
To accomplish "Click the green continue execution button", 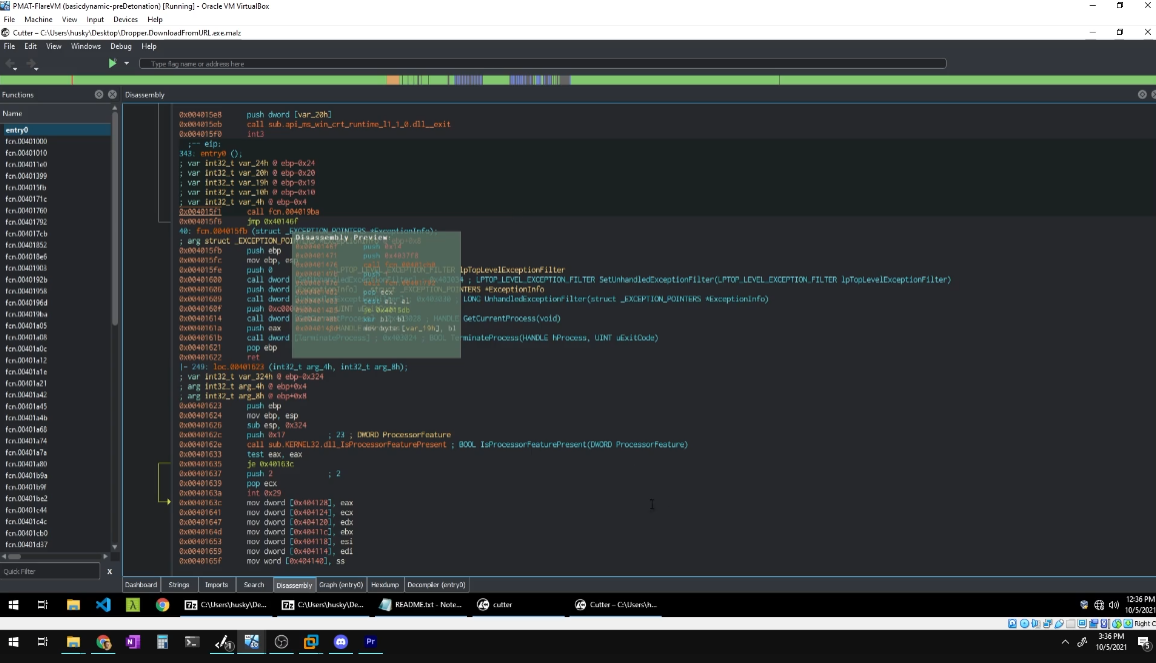I will point(112,63).
